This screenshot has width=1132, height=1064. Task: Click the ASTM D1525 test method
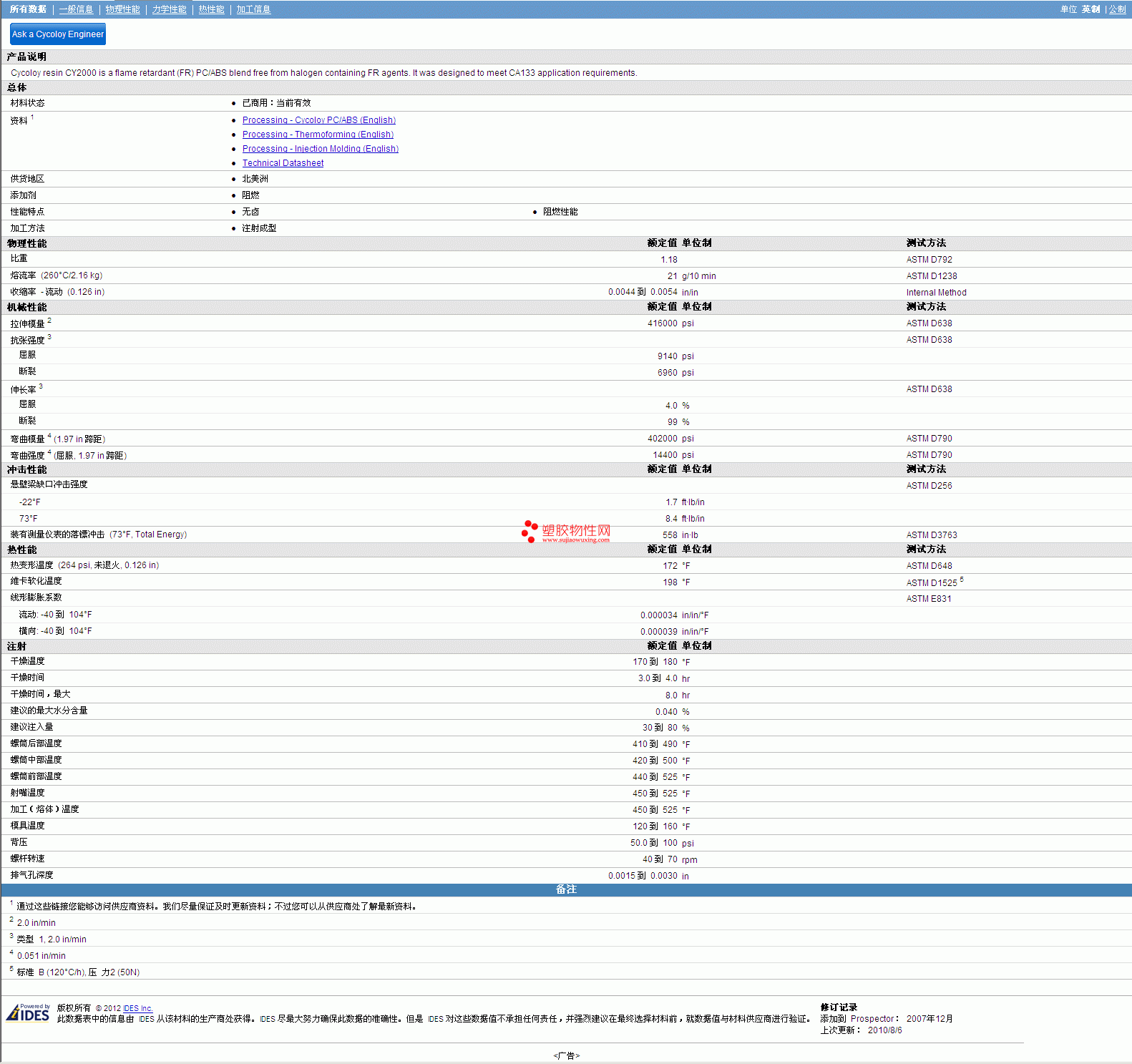(932, 583)
